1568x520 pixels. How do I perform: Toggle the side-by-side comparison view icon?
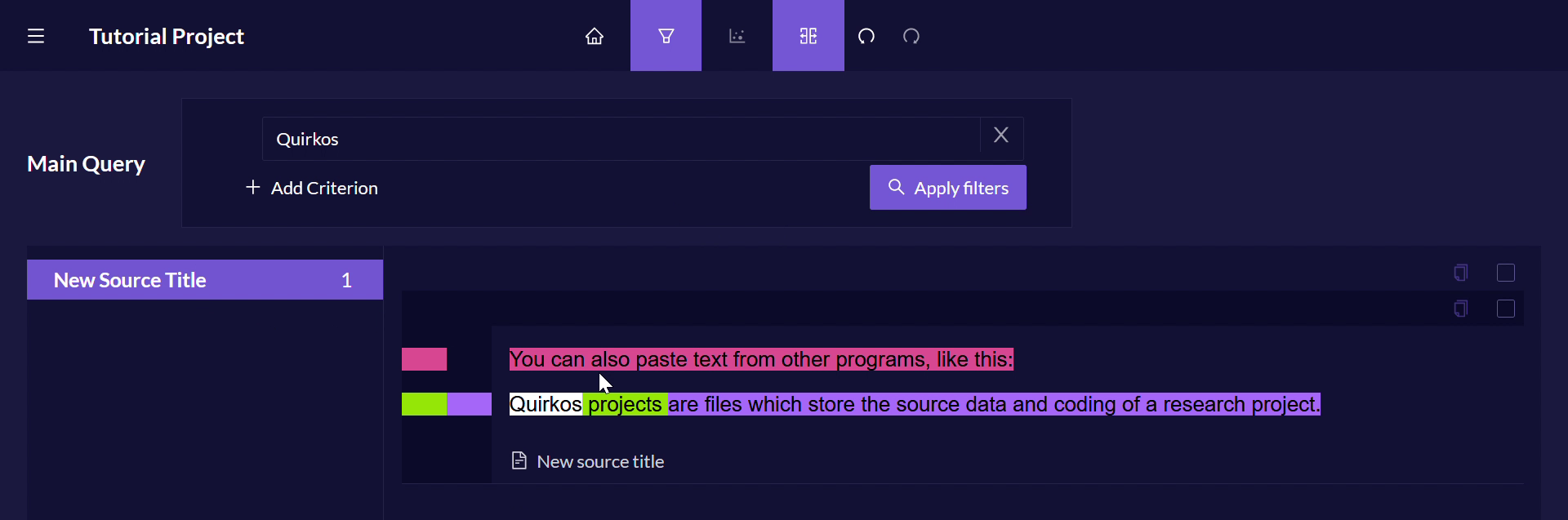pos(808,36)
